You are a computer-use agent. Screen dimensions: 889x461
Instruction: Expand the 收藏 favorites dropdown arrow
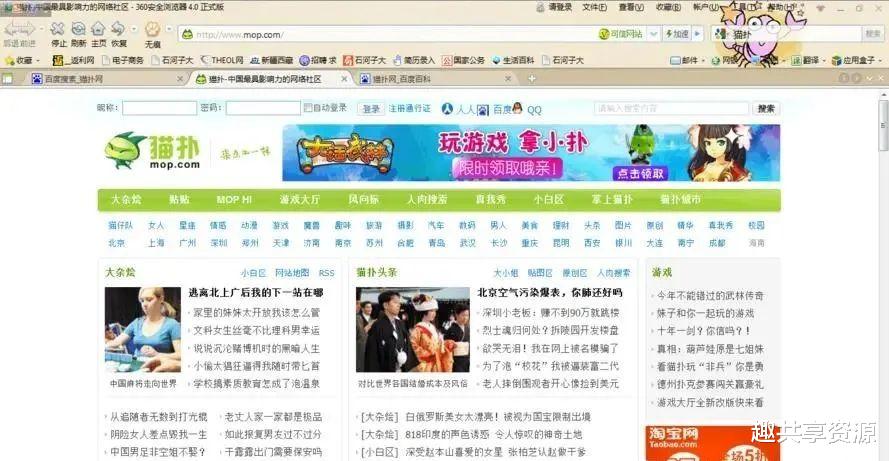[38, 60]
